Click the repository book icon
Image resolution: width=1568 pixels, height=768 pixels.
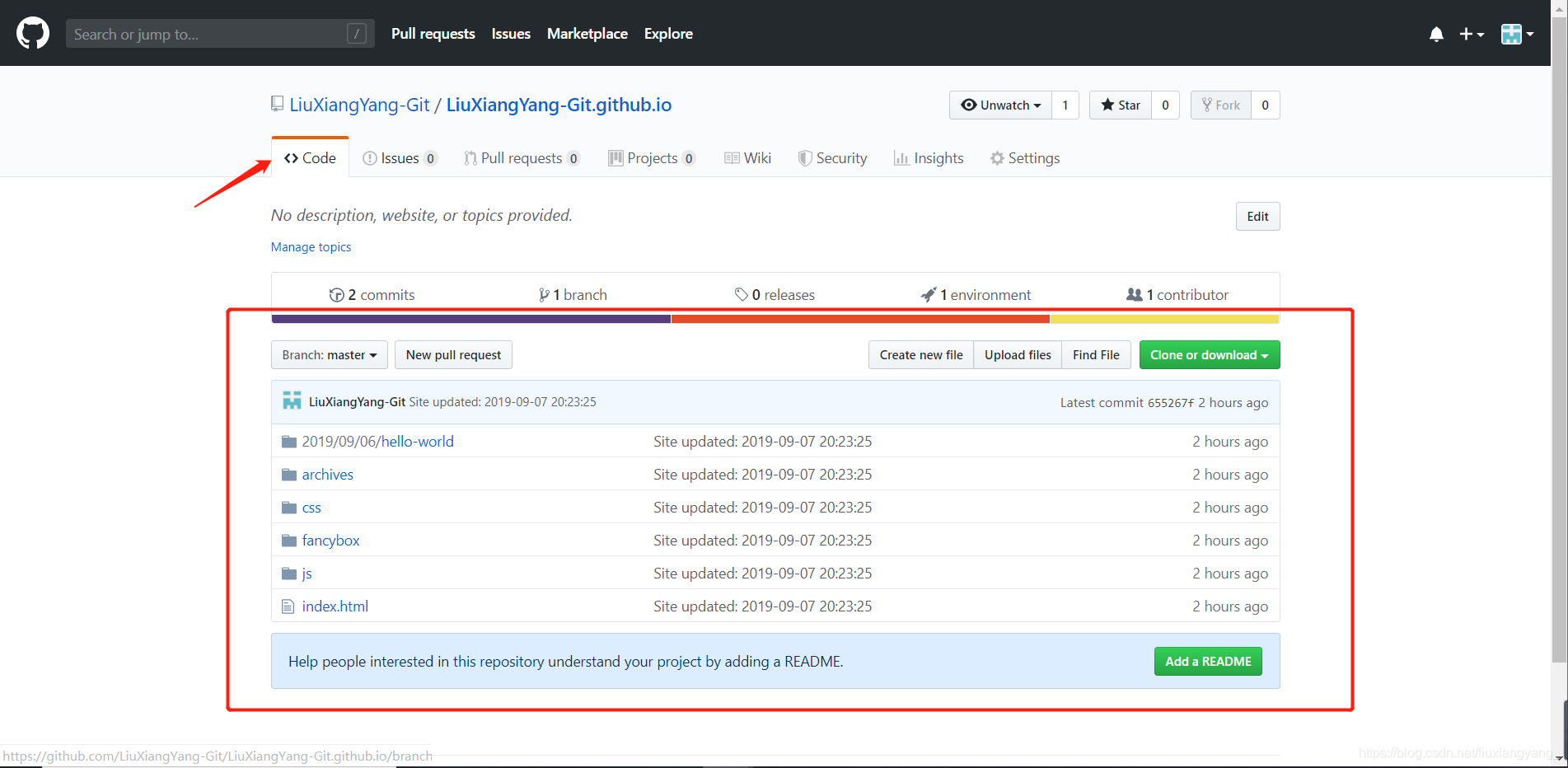pos(277,105)
